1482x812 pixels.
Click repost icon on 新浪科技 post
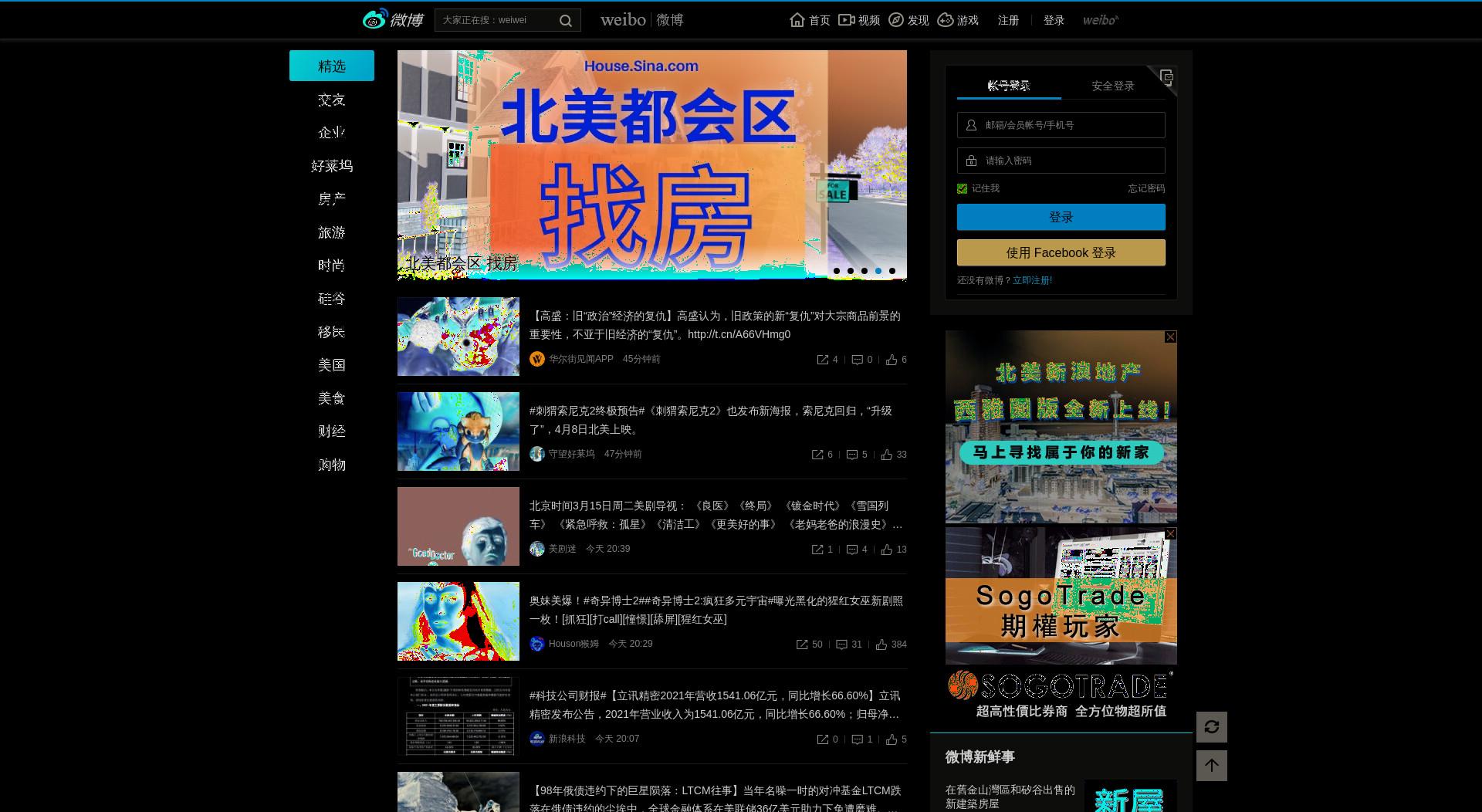point(823,739)
